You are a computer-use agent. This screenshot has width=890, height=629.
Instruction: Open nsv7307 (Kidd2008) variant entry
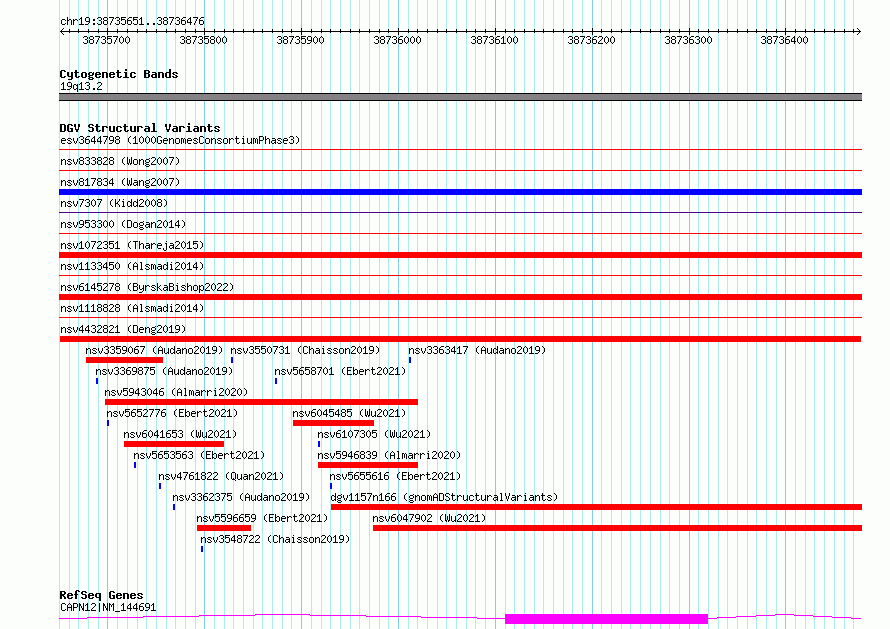pos(114,203)
